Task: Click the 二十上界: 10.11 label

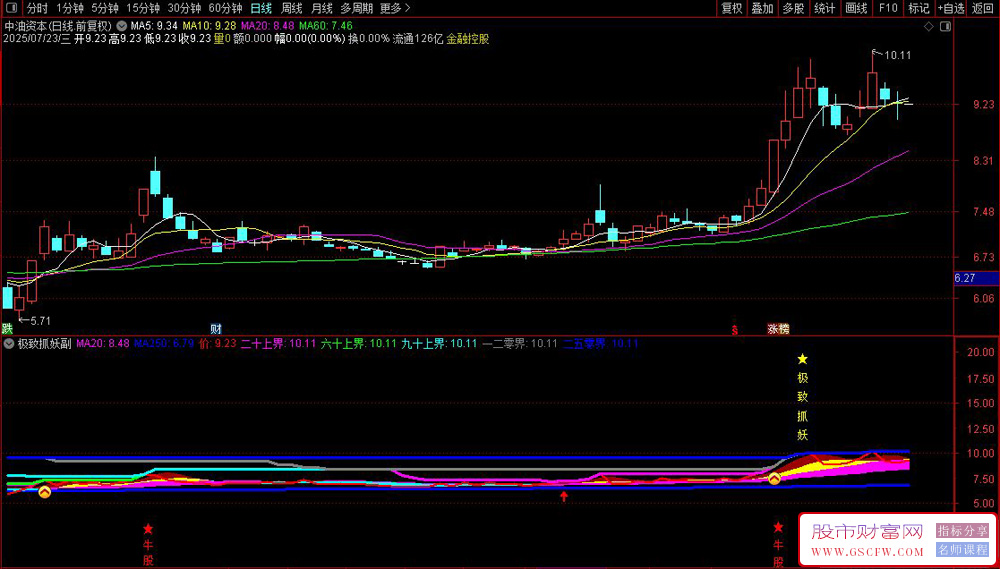Action: pos(279,343)
